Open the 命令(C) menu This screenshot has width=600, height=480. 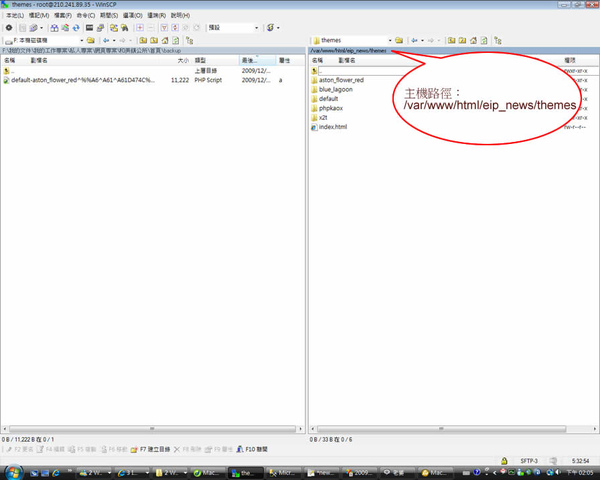pos(86,15)
